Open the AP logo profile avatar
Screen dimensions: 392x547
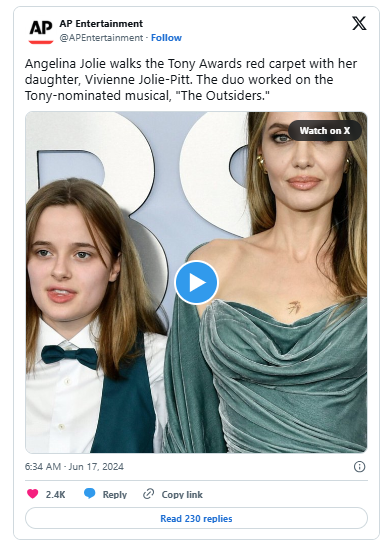click(41, 31)
